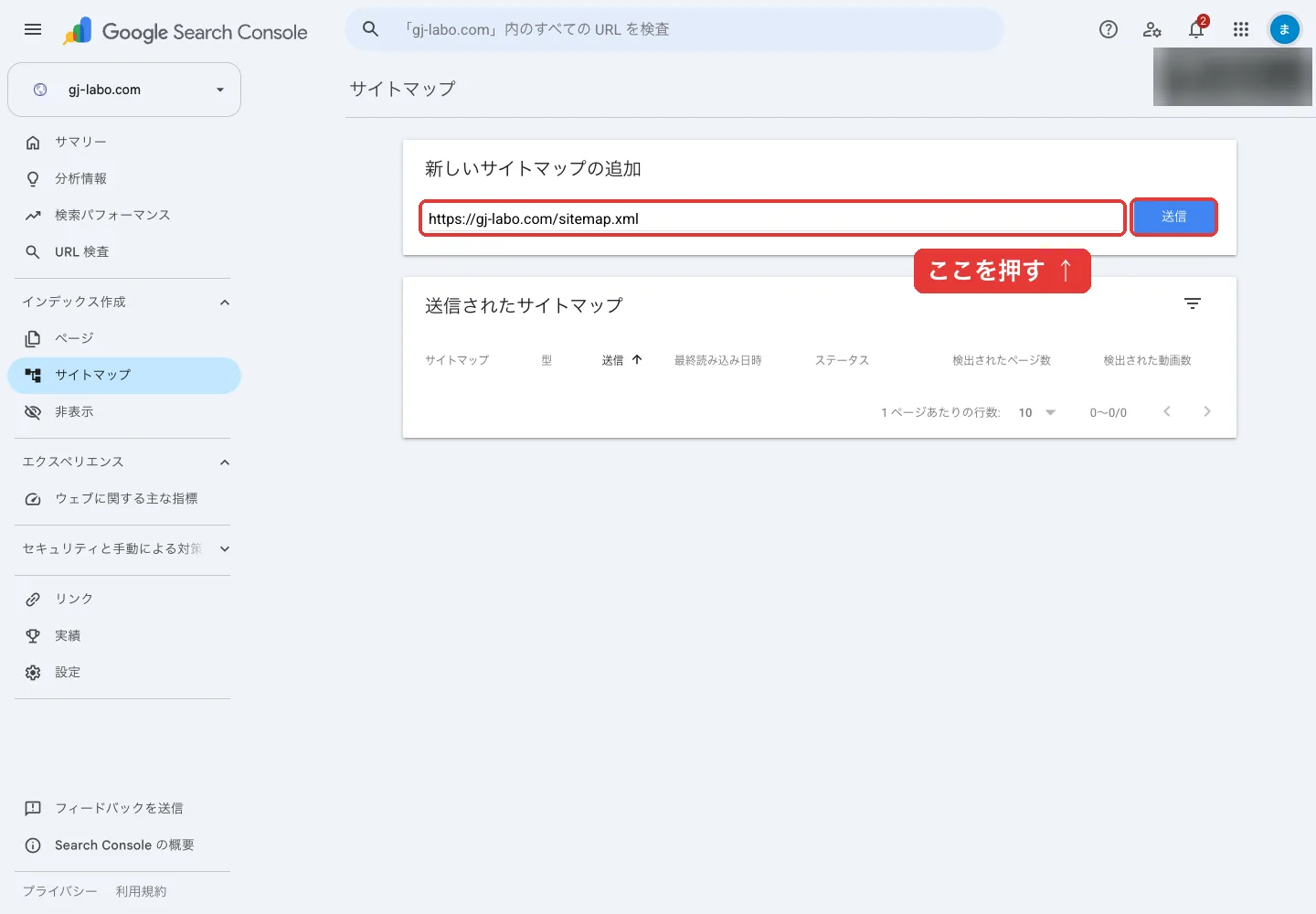Click the filter icon in submitted sitemaps
The width and height of the screenshot is (1316, 914).
(1193, 303)
